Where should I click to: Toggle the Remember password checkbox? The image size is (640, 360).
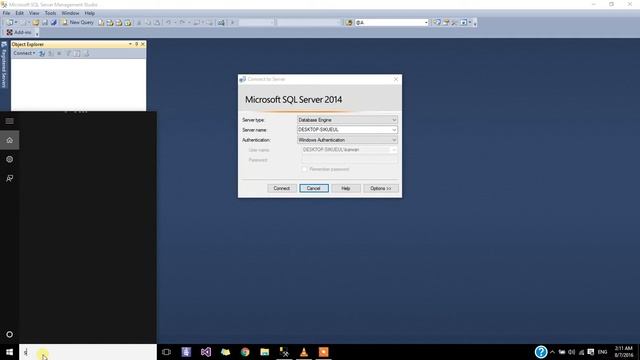coord(304,169)
